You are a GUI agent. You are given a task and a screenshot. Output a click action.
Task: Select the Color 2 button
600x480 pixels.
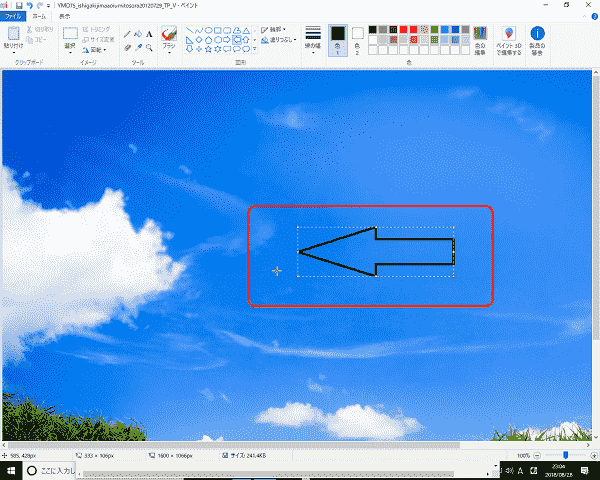[357, 40]
